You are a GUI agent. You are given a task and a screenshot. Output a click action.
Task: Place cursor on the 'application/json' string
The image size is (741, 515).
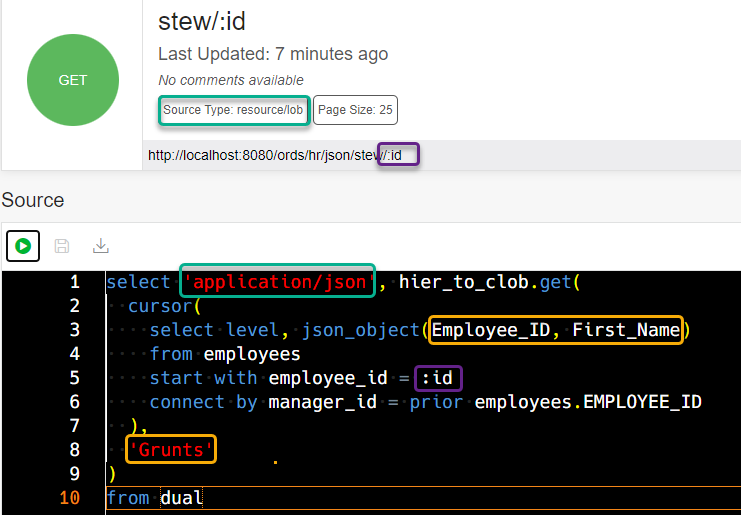pyautogui.click(x=277, y=282)
